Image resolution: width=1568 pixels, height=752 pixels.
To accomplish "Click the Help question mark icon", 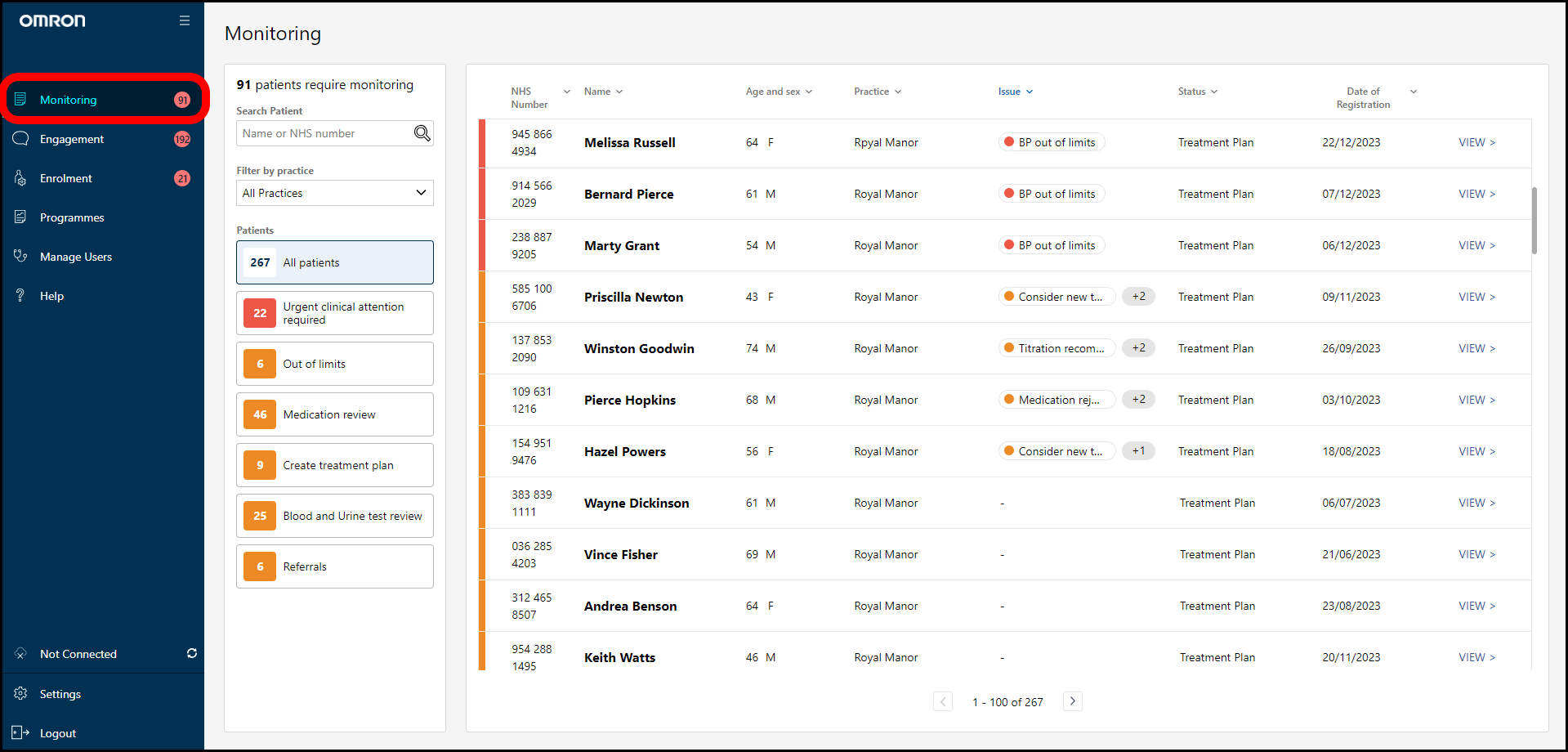I will pyautogui.click(x=21, y=296).
